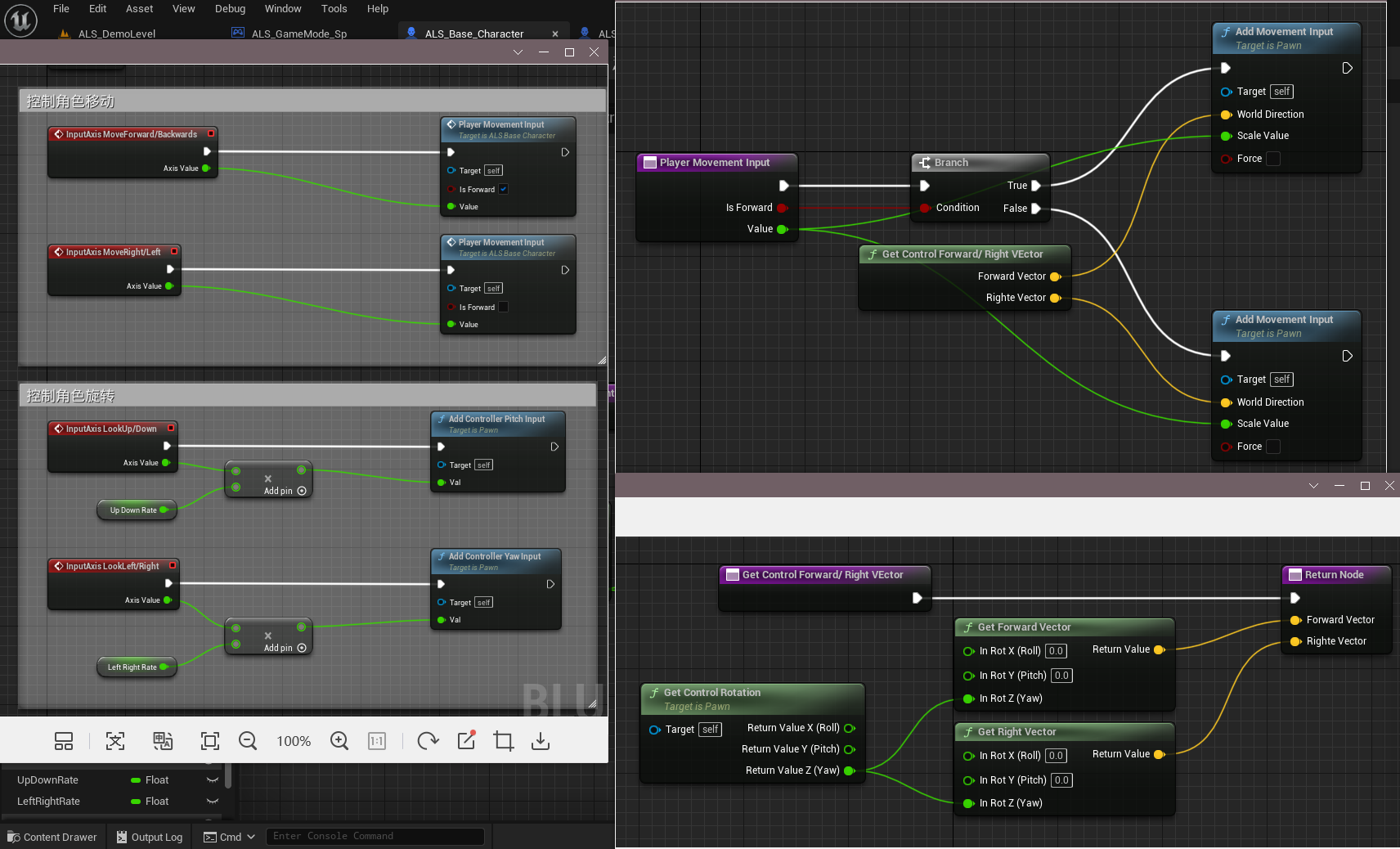Image resolution: width=1400 pixels, height=849 pixels.
Task: Open the Cmd console type dropdown
Action: point(251,837)
